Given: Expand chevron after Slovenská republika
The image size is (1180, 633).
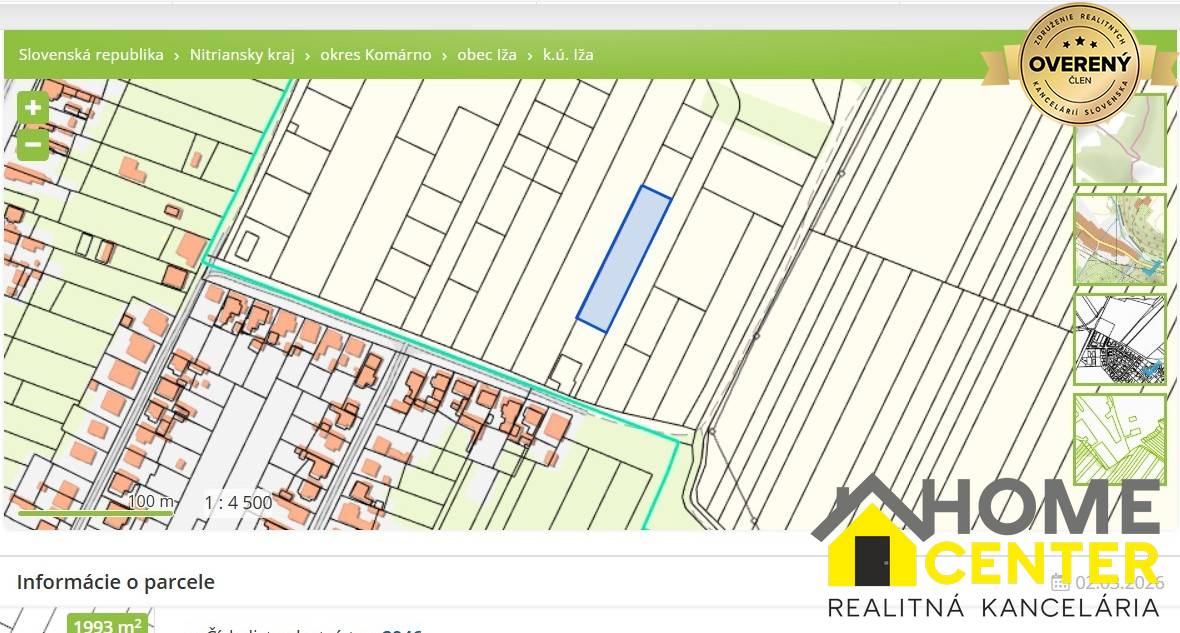Looking at the screenshot, I should (177, 56).
